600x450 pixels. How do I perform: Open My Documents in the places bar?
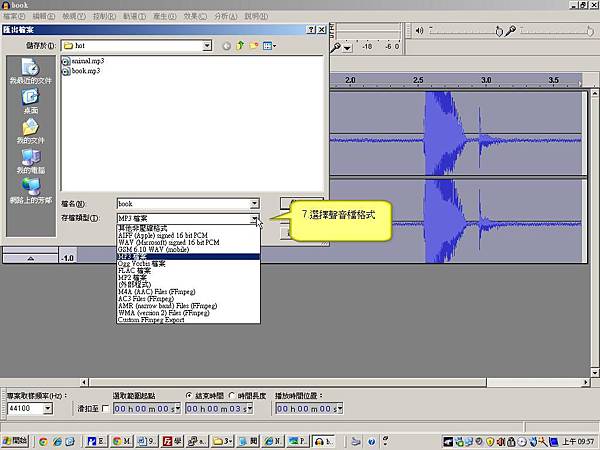tap(30, 131)
